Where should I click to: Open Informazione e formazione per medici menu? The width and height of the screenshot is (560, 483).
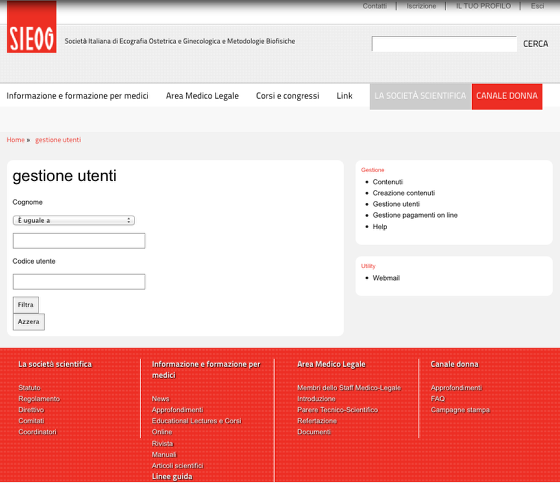[x=77, y=96]
